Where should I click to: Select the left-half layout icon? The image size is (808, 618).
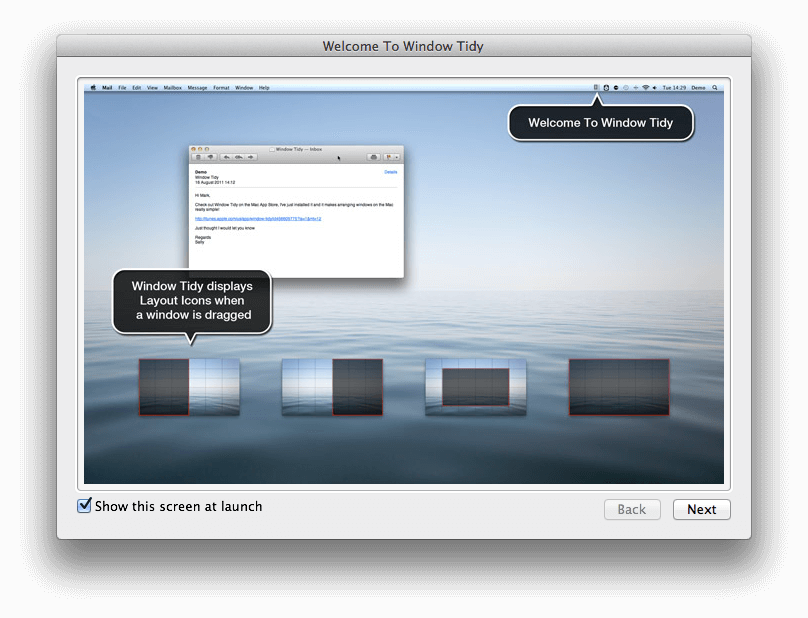click(189, 387)
